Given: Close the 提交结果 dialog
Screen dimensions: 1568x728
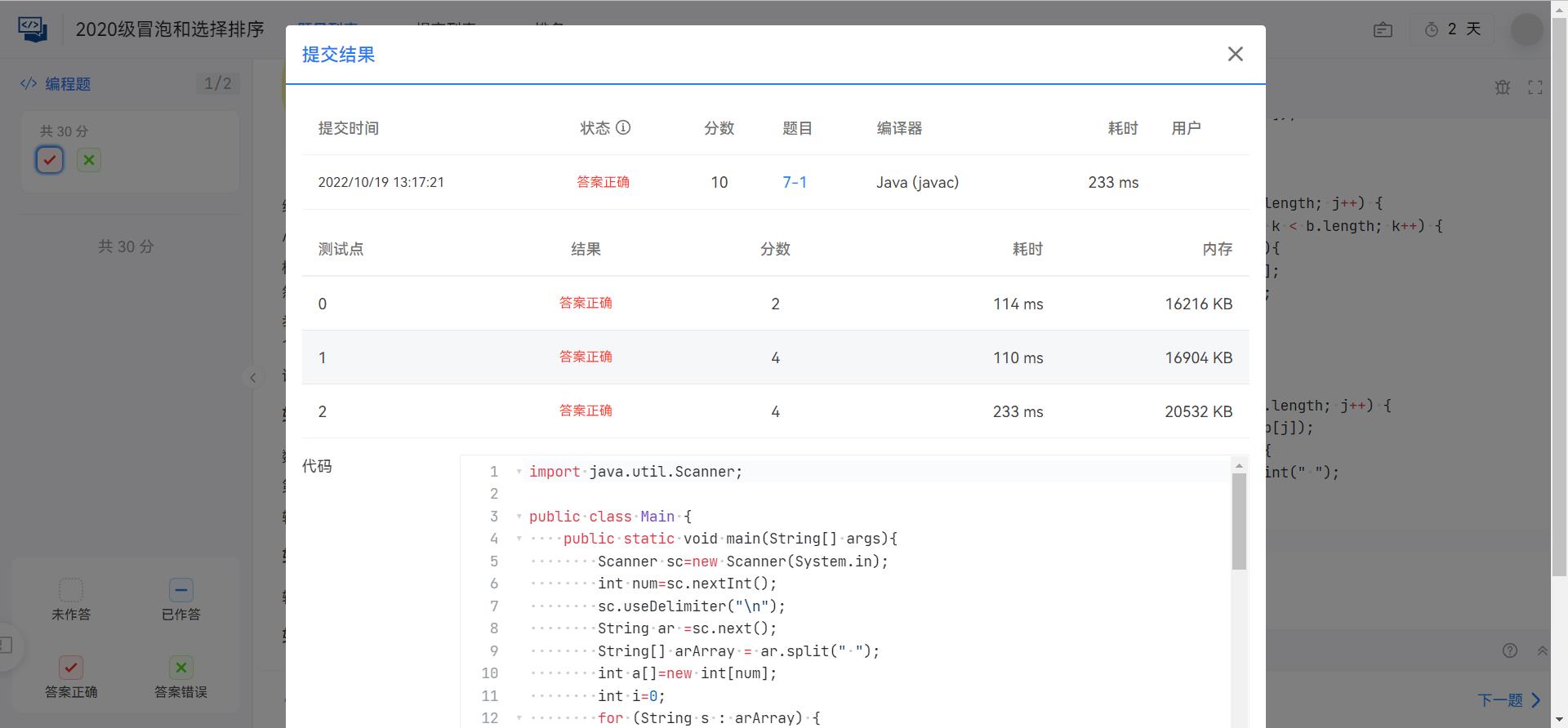Looking at the screenshot, I should [x=1235, y=54].
